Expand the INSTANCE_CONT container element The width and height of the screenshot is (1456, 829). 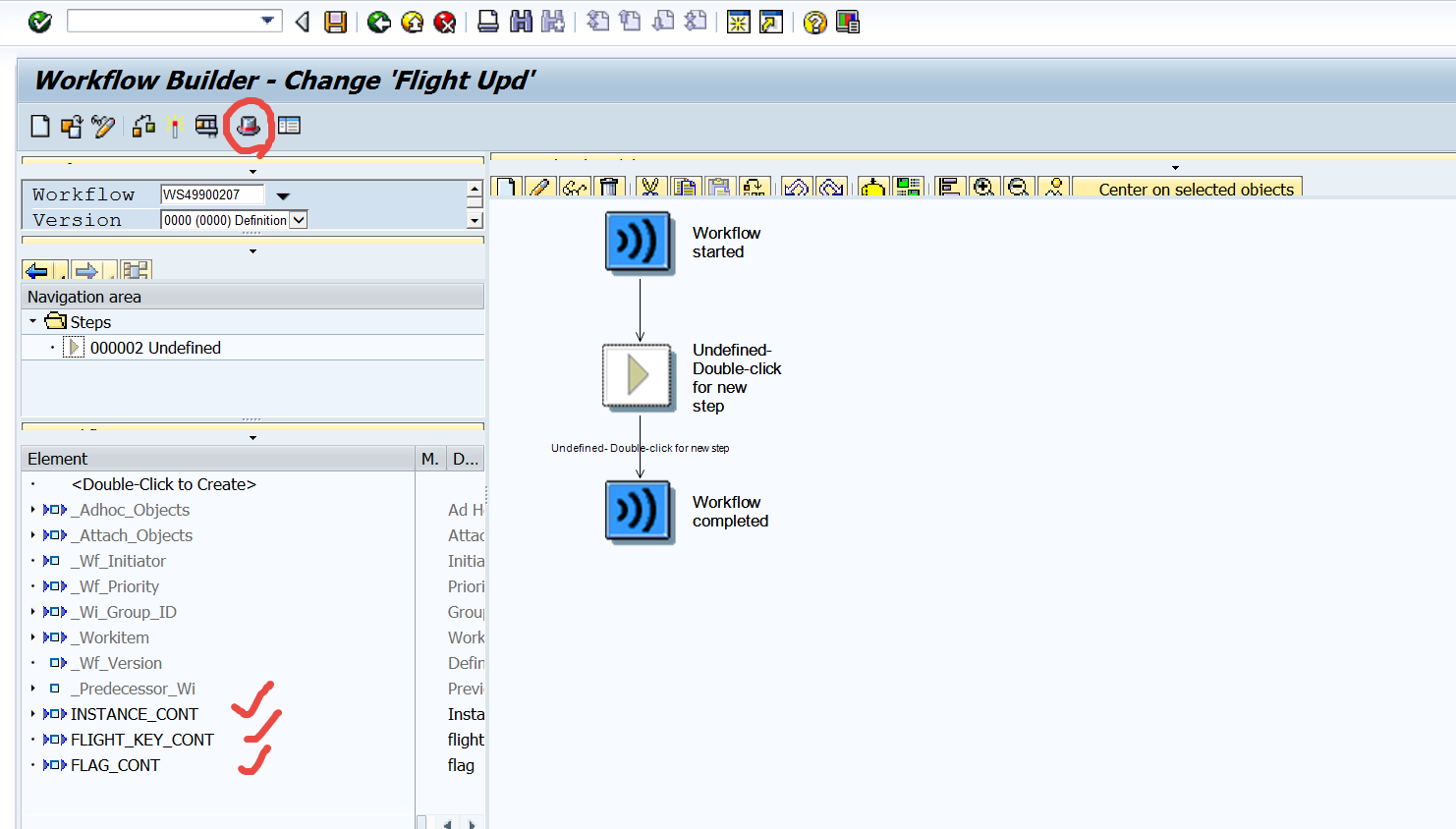pos(32,714)
